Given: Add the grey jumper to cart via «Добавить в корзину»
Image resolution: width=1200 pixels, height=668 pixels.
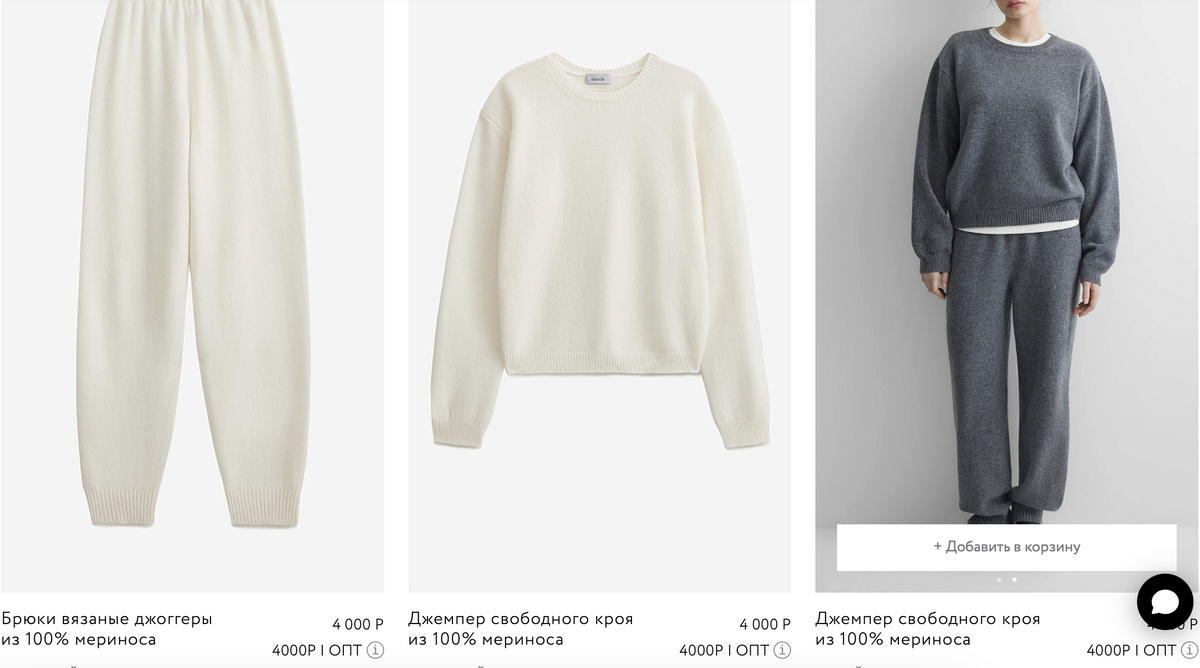Looking at the screenshot, I should [x=1006, y=547].
